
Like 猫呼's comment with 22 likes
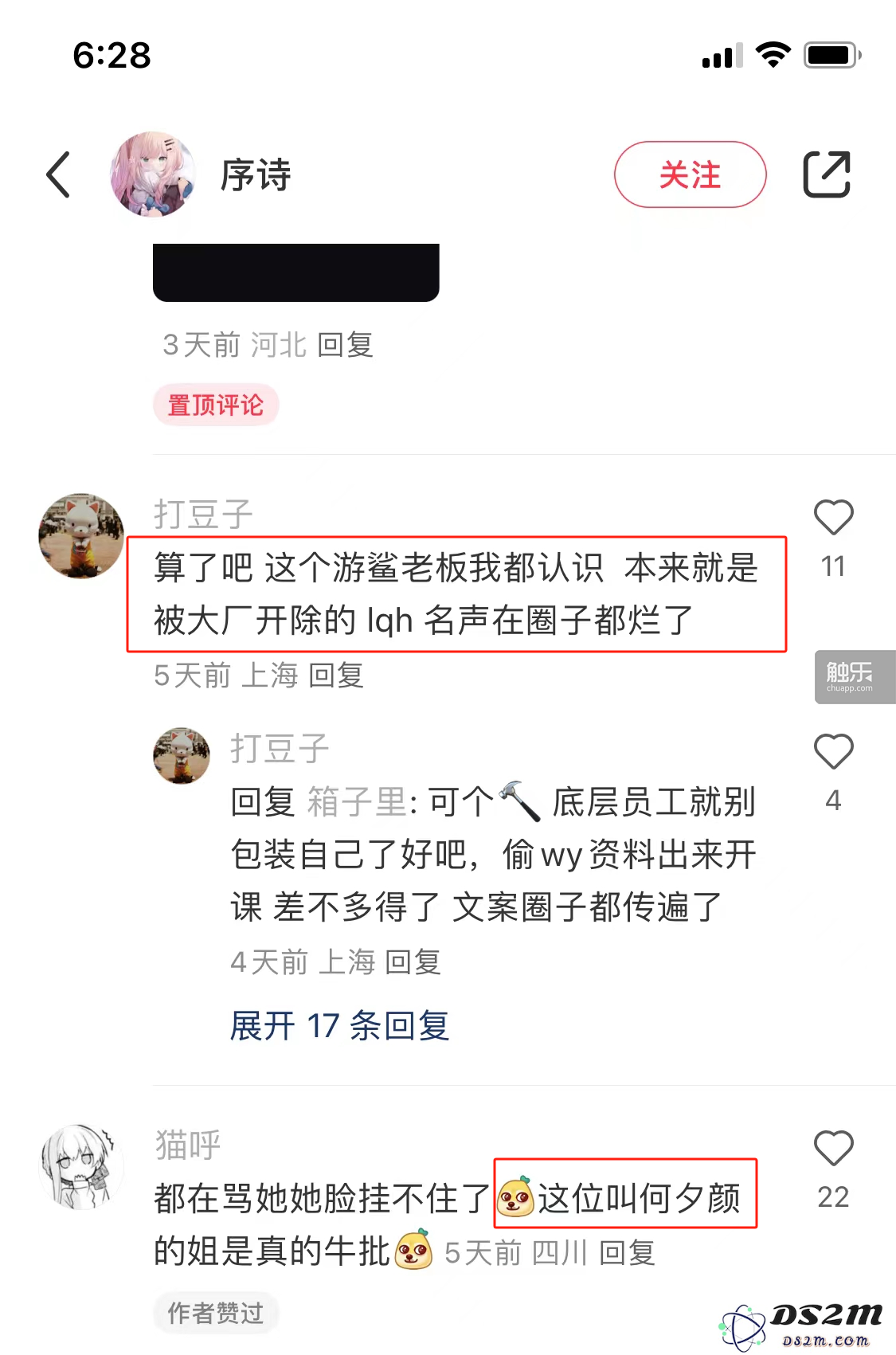(833, 1148)
